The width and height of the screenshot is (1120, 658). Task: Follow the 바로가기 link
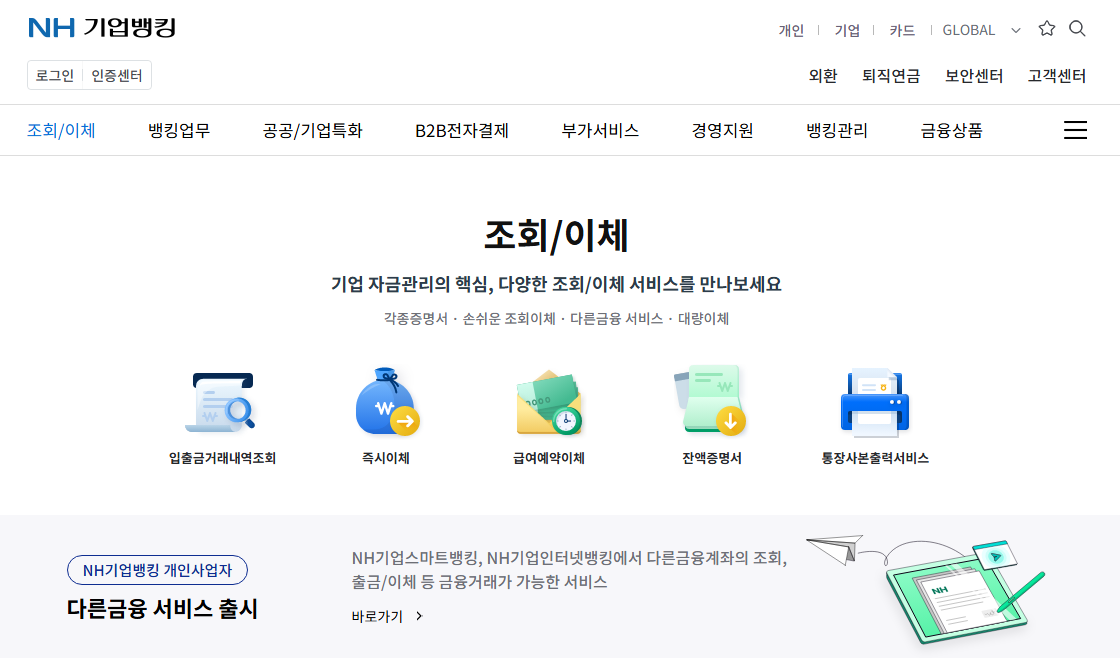click(x=387, y=616)
